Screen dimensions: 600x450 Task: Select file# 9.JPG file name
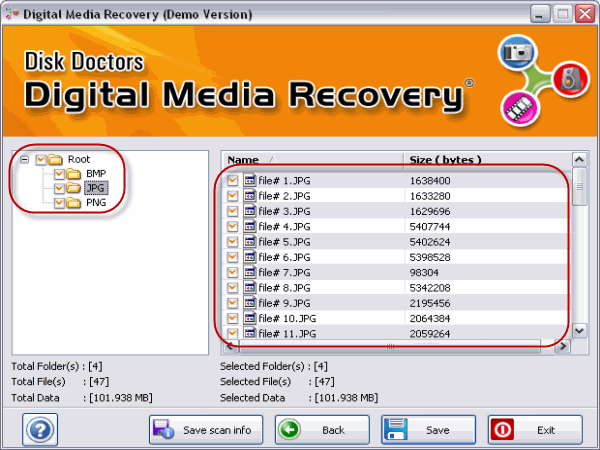(284, 303)
